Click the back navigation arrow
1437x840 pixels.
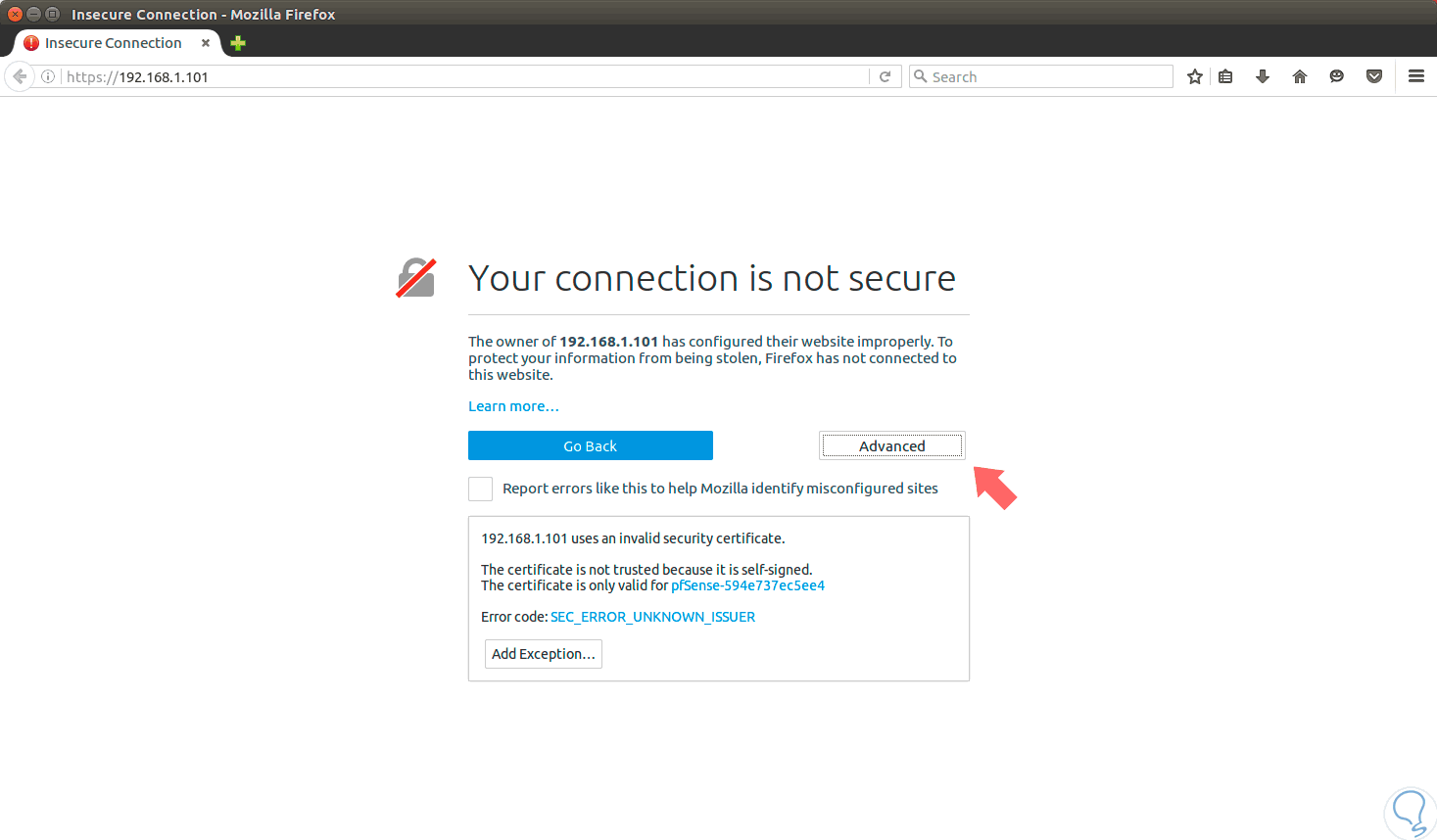[x=20, y=76]
